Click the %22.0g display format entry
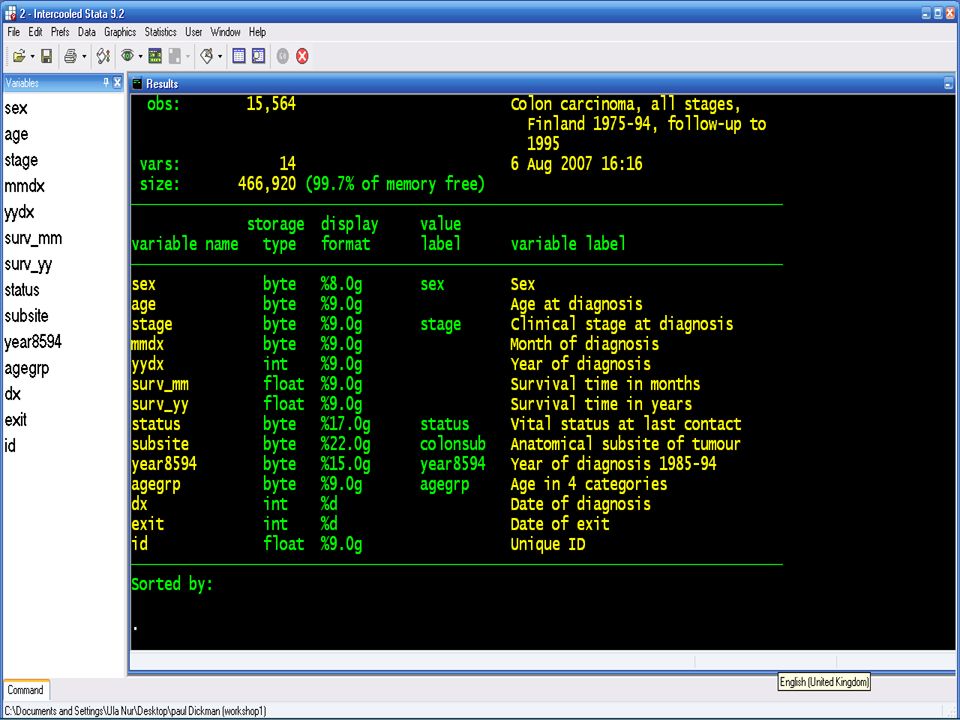The image size is (960, 720). point(345,444)
